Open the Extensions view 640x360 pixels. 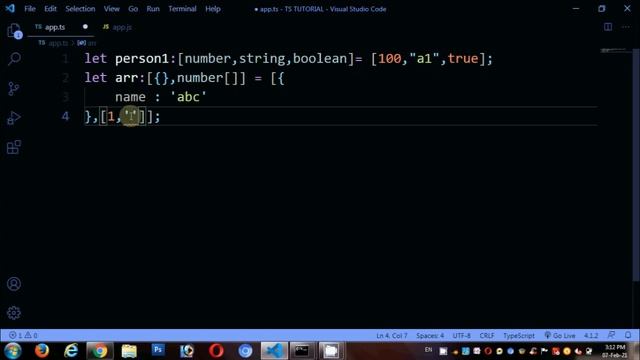click(x=13, y=147)
